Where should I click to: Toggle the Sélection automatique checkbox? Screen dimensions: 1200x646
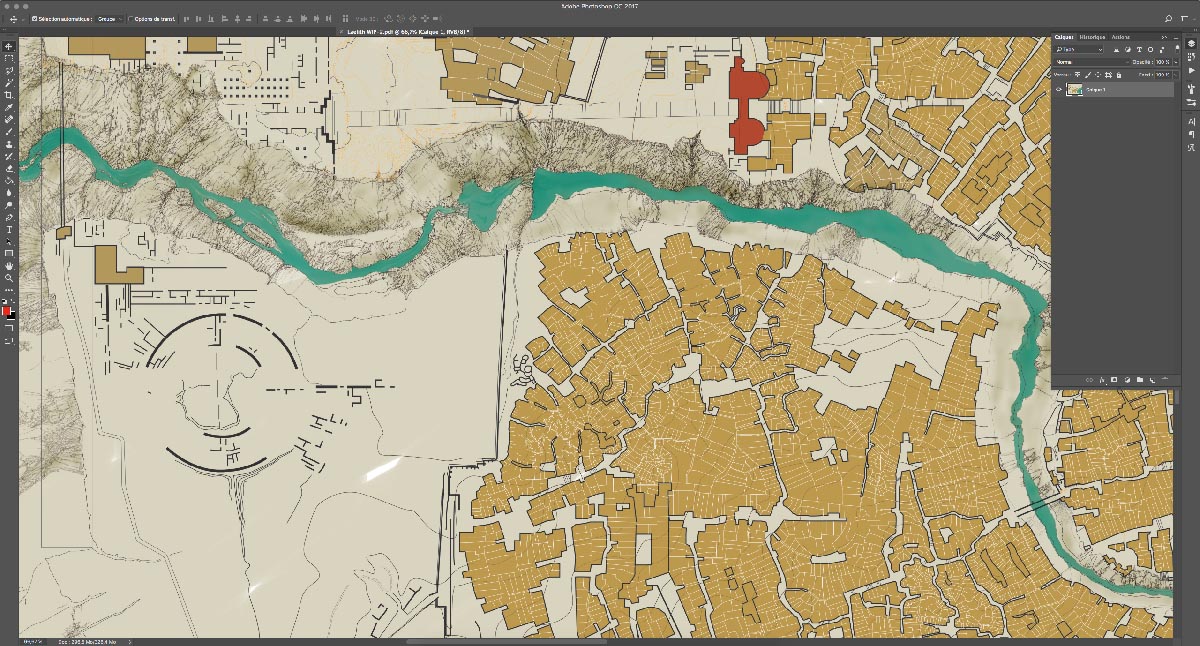coord(35,19)
